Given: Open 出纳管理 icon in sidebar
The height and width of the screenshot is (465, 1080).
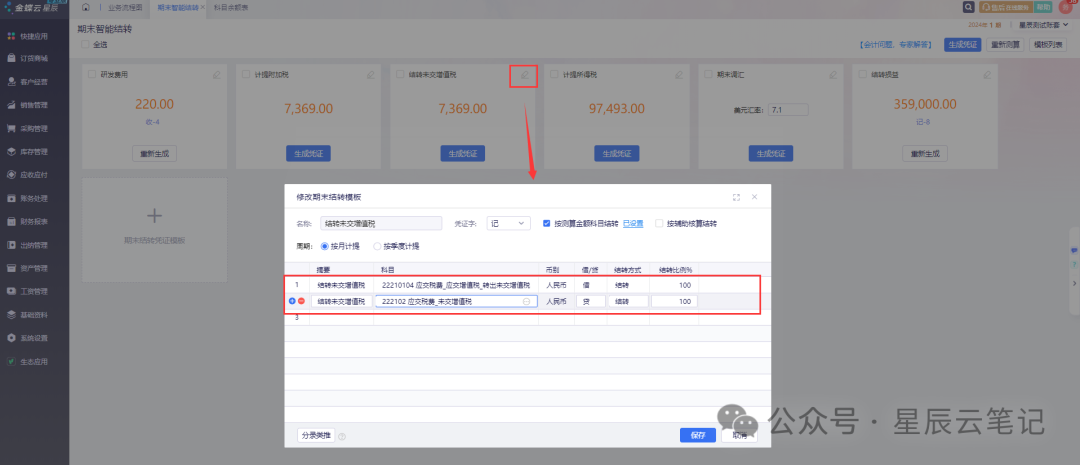Looking at the screenshot, I should [12, 245].
